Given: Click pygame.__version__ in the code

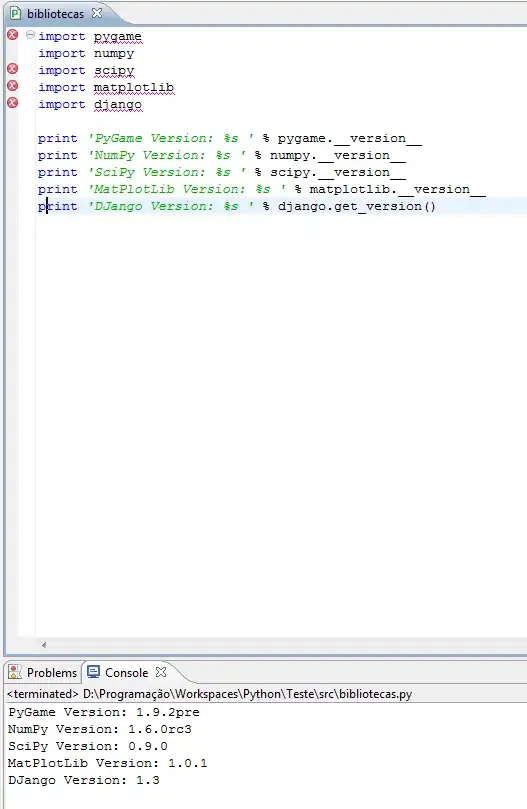Looking at the screenshot, I should click(349, 139).
